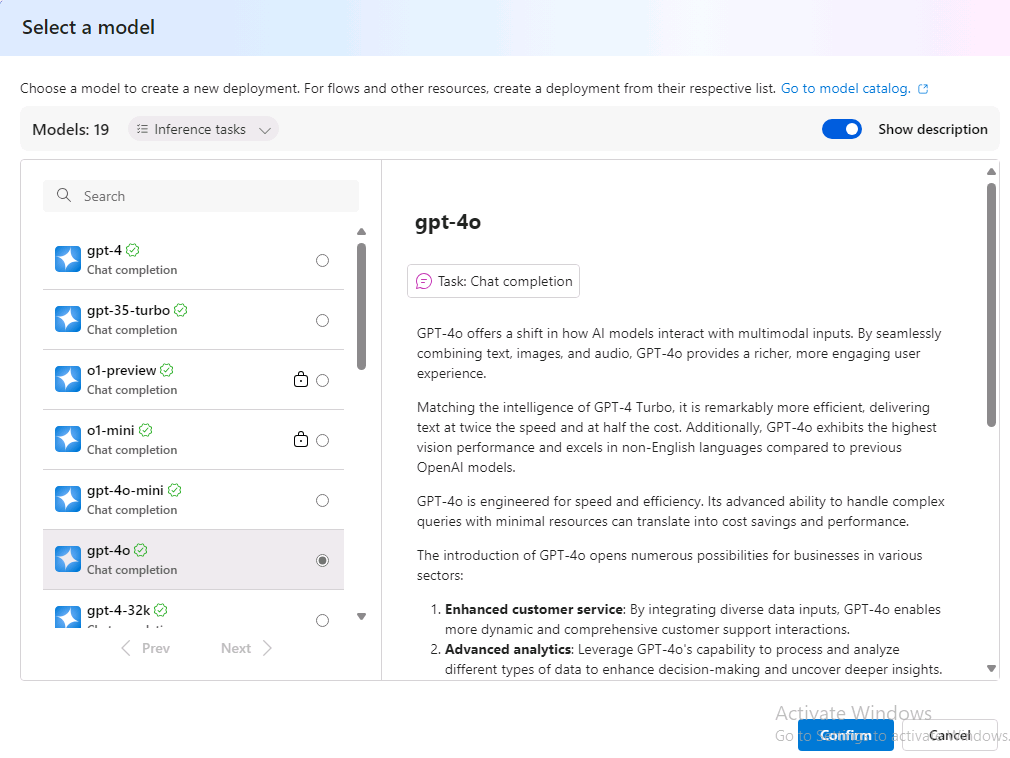Open the Inference tasks dropdown
The width and height of the screenshot is (1010, 758).
204,129
